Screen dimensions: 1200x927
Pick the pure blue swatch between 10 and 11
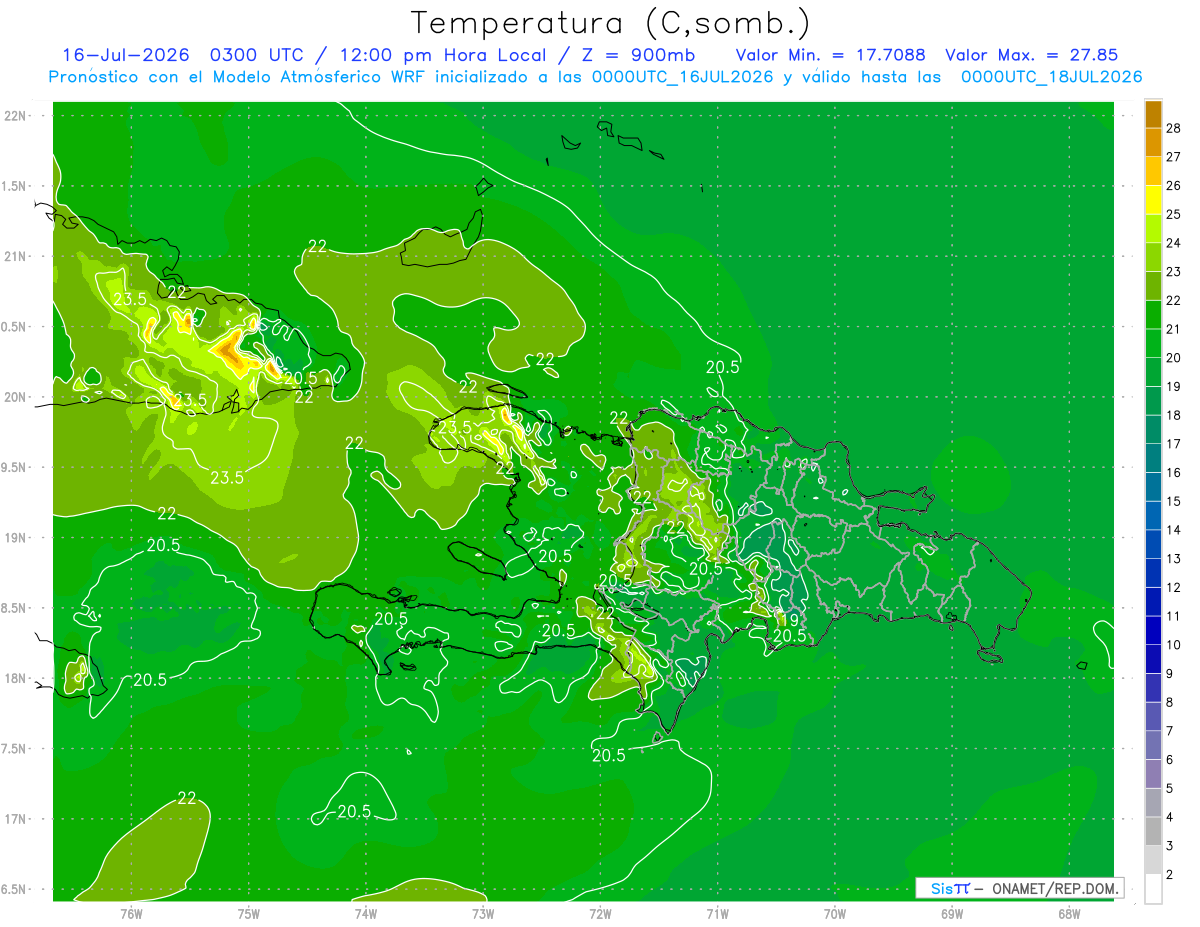tap(1153, 631)
